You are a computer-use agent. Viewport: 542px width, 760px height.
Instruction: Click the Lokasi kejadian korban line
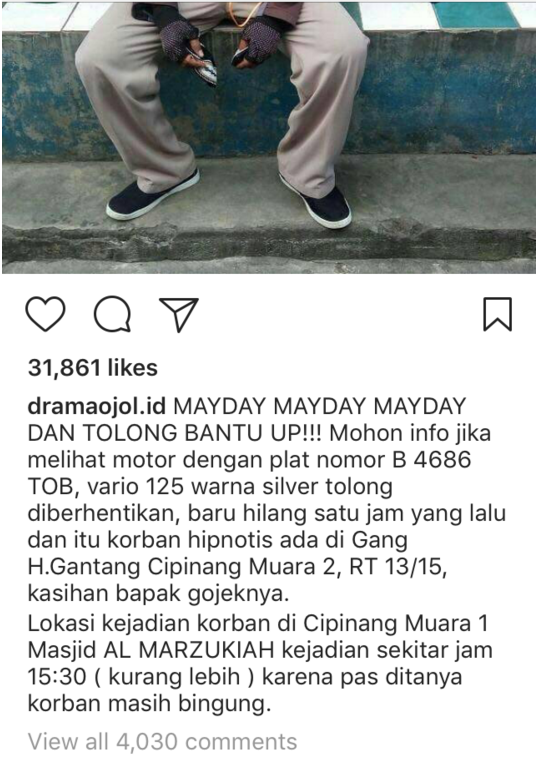pos(258,623)
